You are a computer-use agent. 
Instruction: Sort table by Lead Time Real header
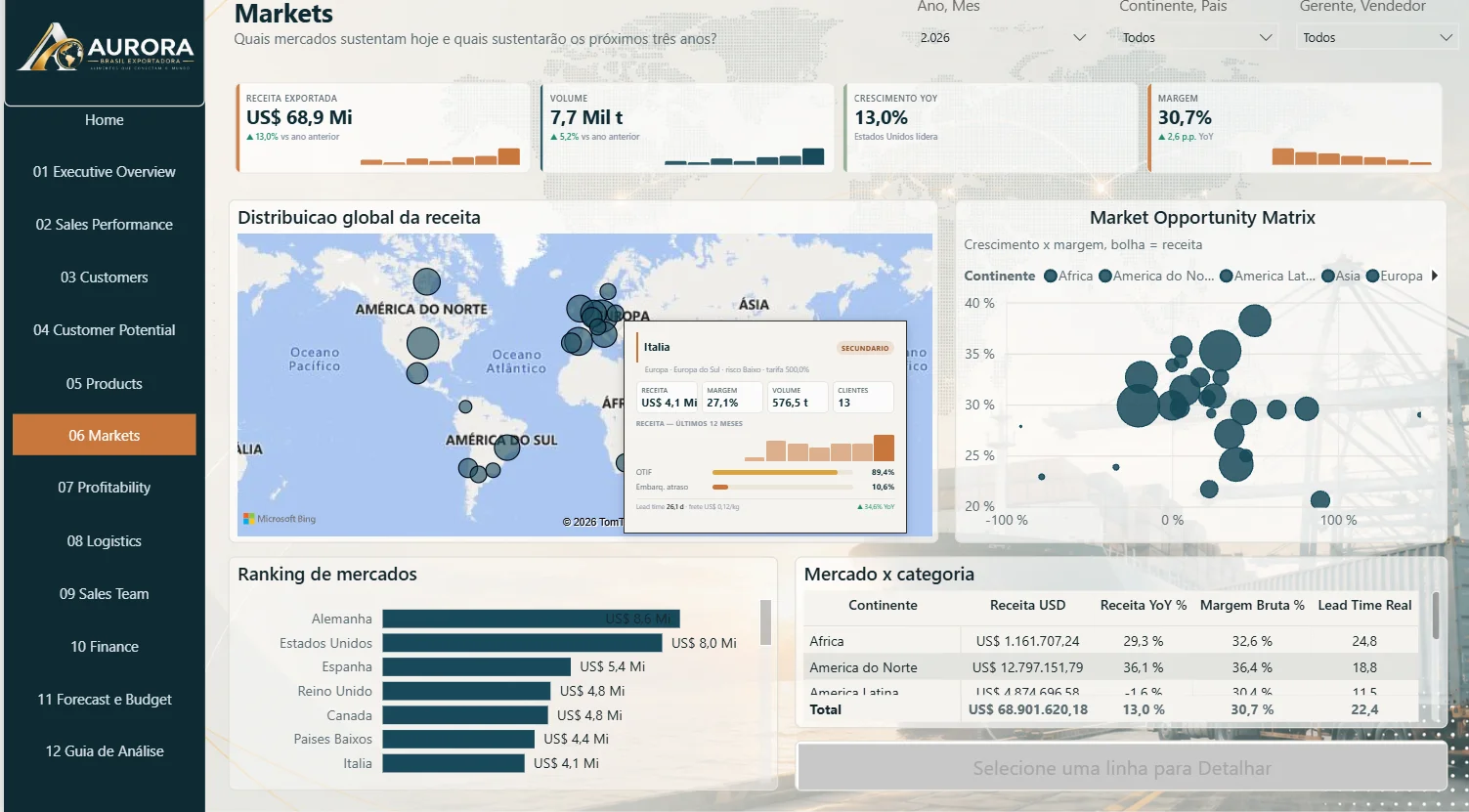tap(1364, 605)
